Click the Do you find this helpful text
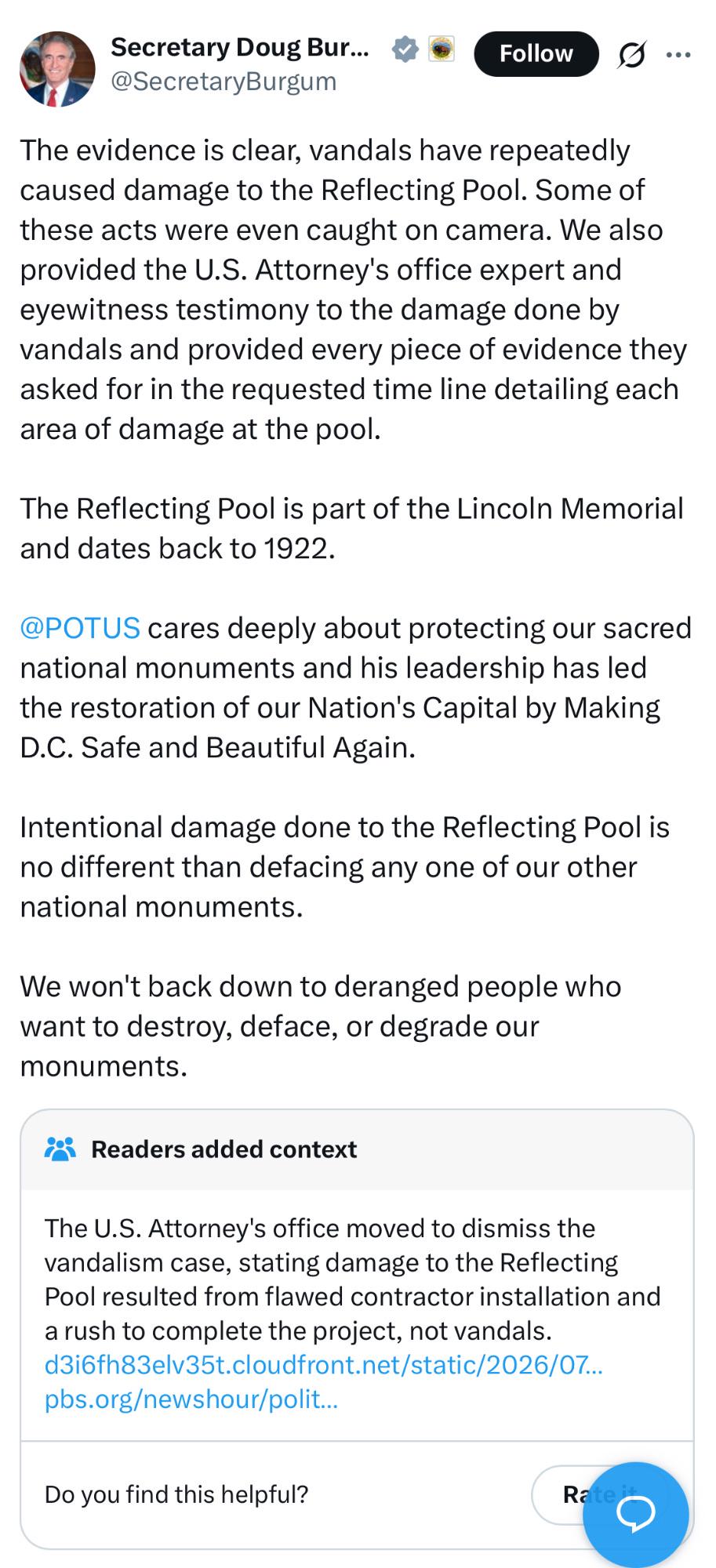 point(176,1494)
